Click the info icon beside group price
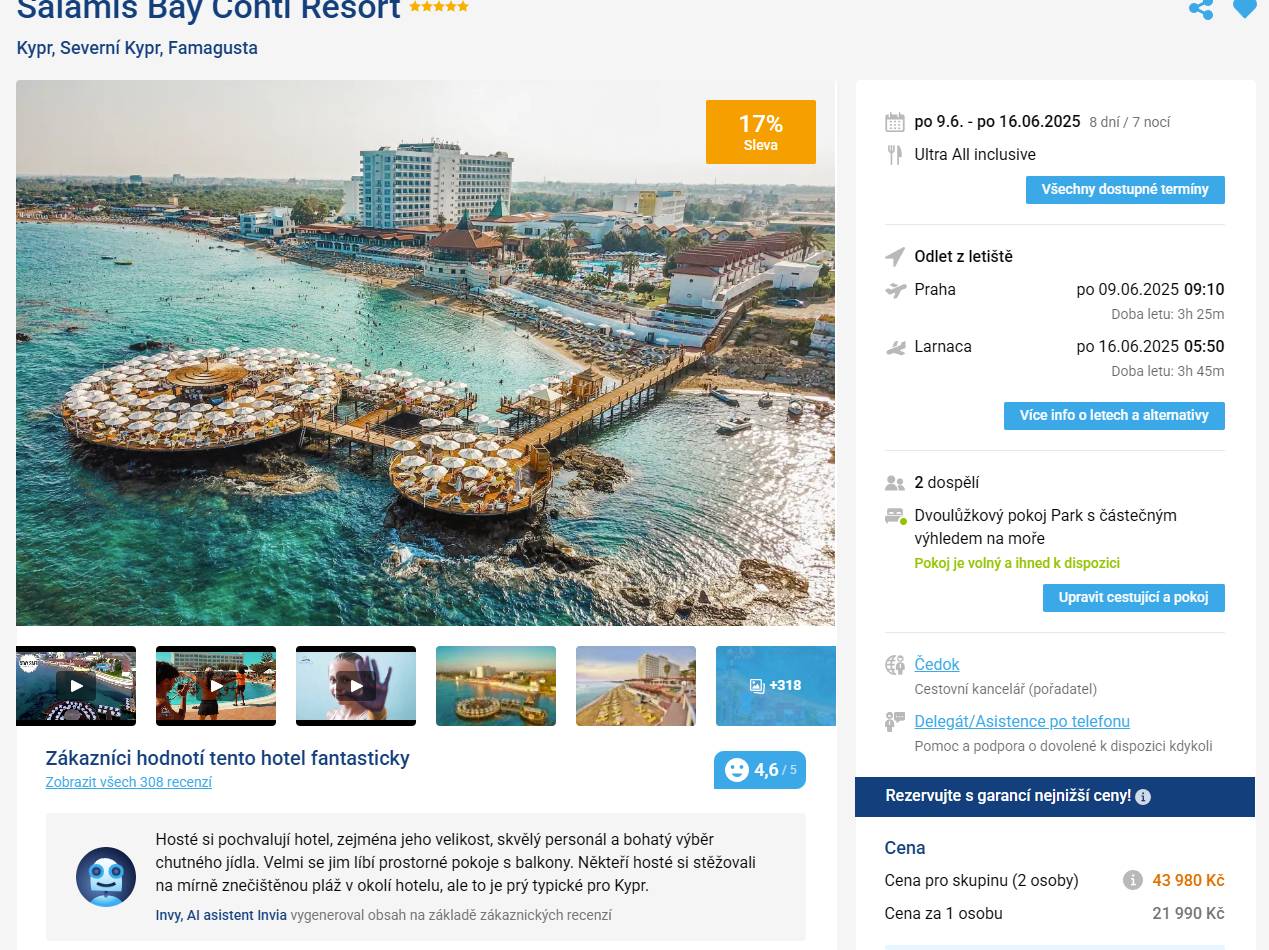 coord(1132,880)
